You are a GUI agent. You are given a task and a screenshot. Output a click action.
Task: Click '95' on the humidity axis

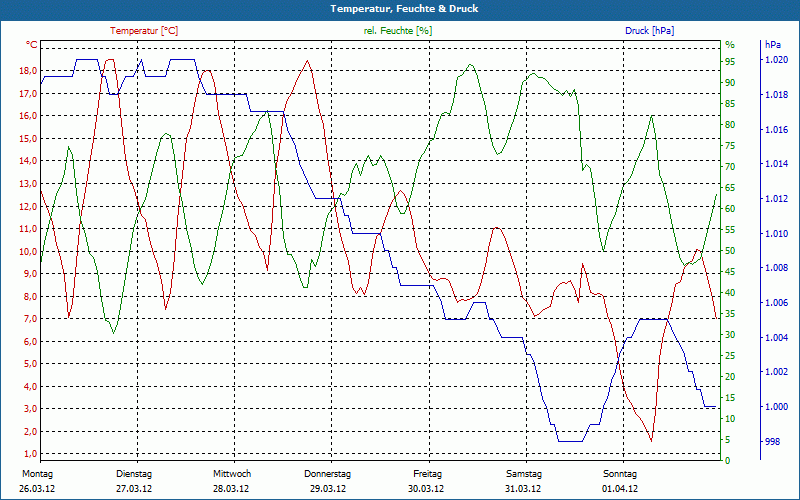point(730,61)
